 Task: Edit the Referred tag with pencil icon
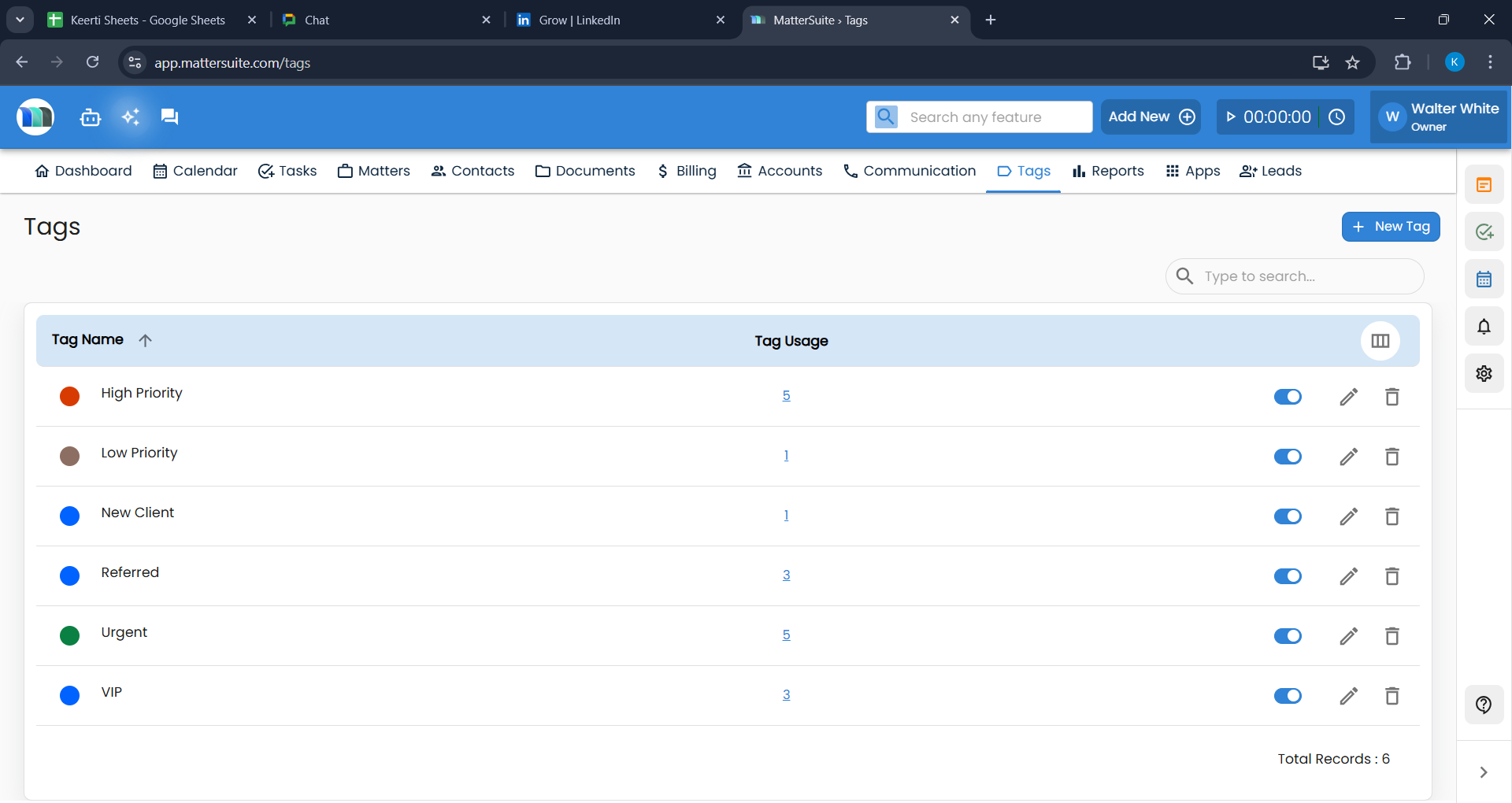(1348, 576)
